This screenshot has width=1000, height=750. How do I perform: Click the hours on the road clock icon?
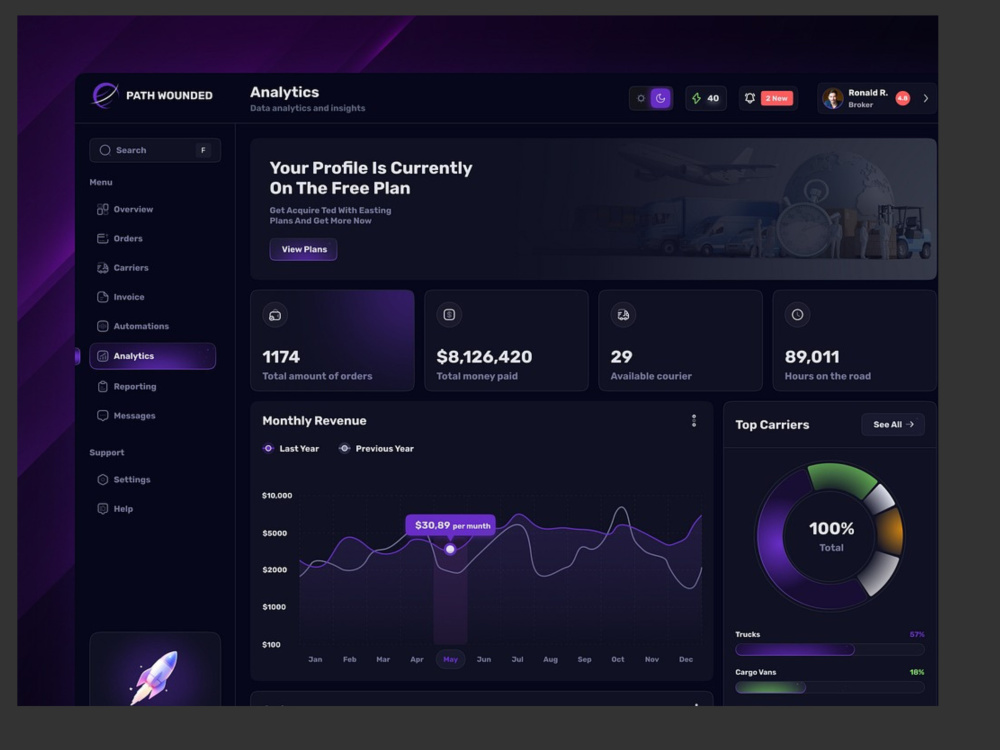pyautogui.click(x=797, y=314)
